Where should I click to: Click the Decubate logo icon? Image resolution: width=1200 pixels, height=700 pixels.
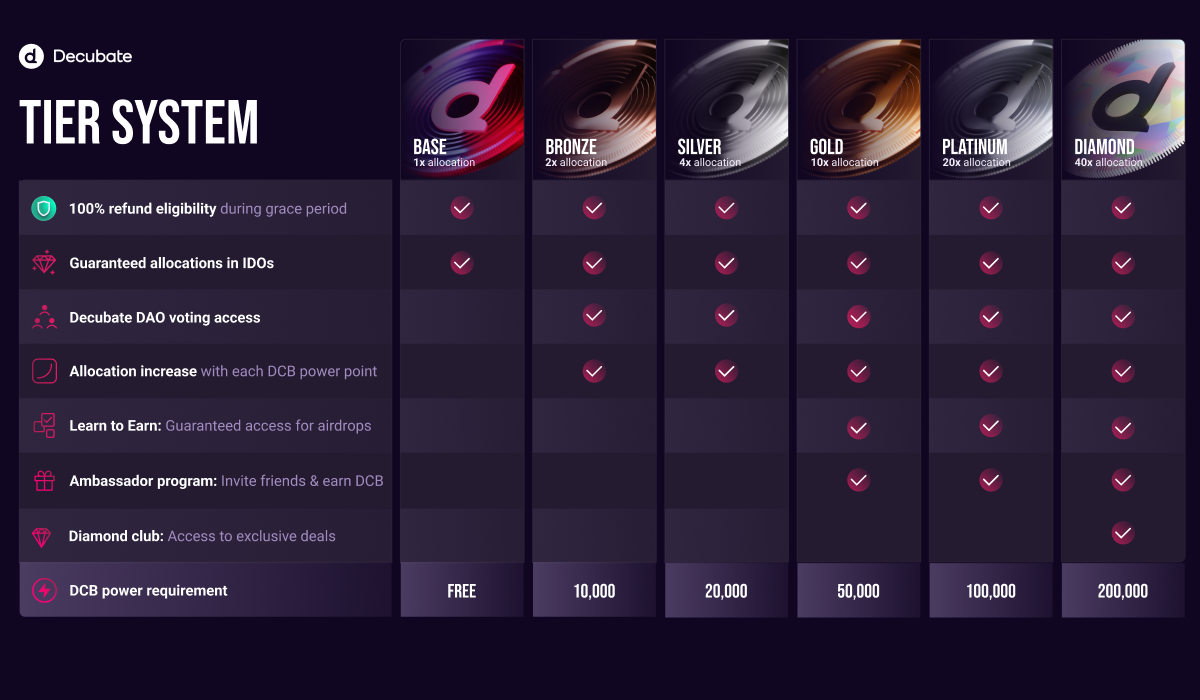click(31, 56)
